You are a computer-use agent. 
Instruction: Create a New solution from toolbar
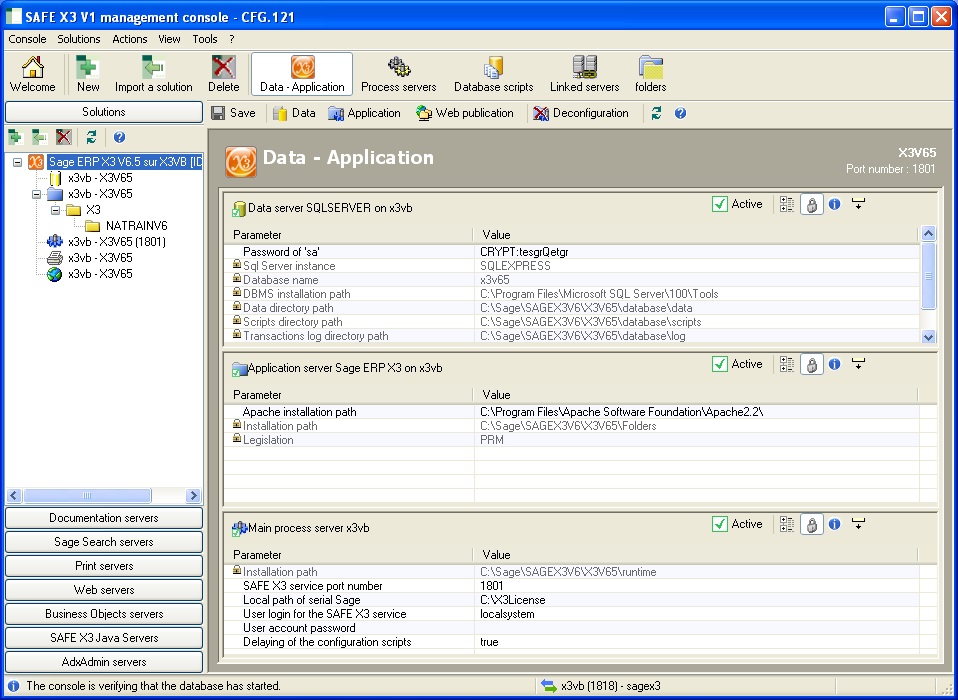(x=88, y=75)
